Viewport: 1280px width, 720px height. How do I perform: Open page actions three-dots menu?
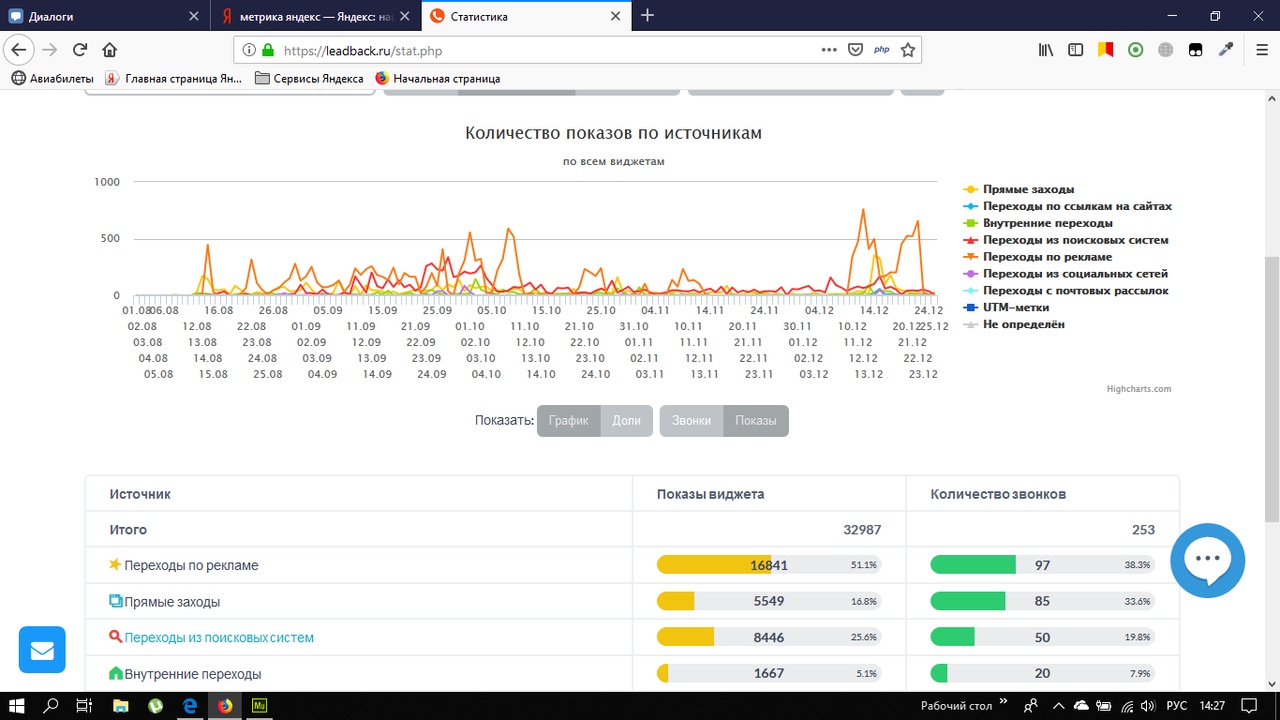click(x=829, y=50)
